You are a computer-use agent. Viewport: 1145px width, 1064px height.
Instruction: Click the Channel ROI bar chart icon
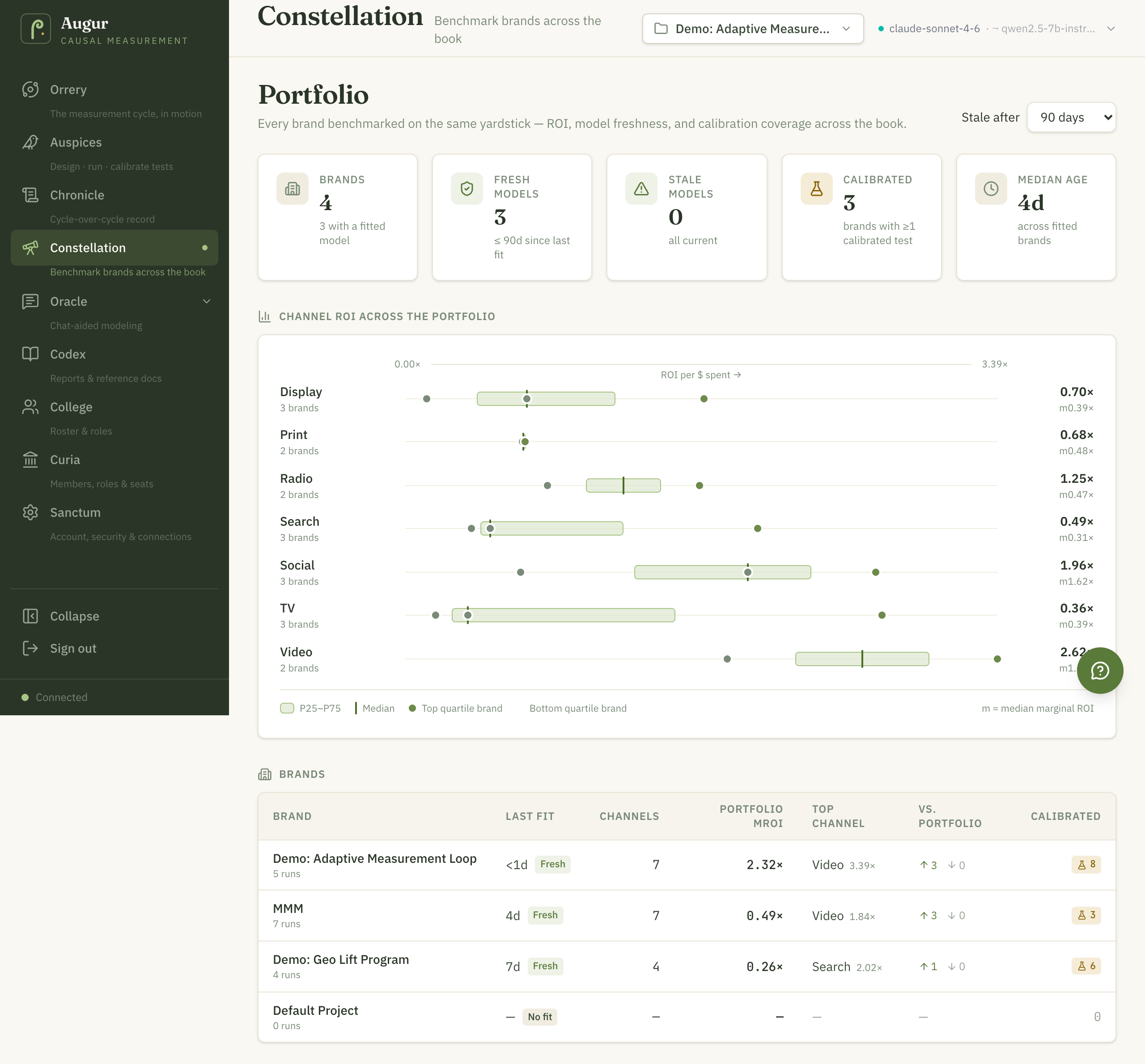point(264,316)
